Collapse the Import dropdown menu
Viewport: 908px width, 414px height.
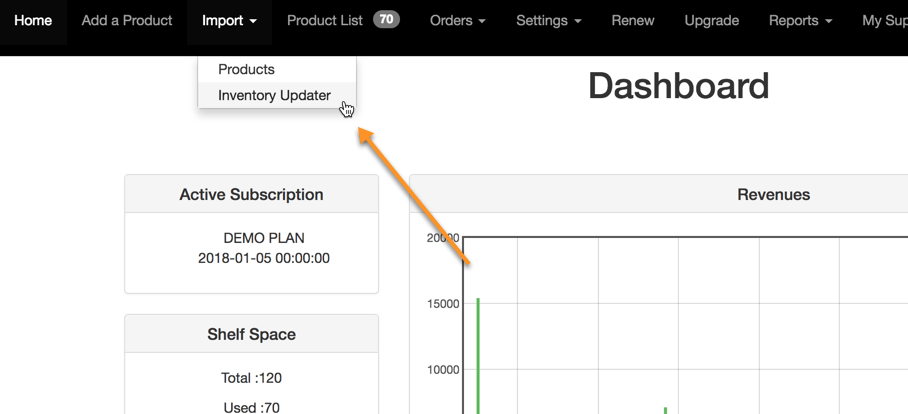coord(229,21)
